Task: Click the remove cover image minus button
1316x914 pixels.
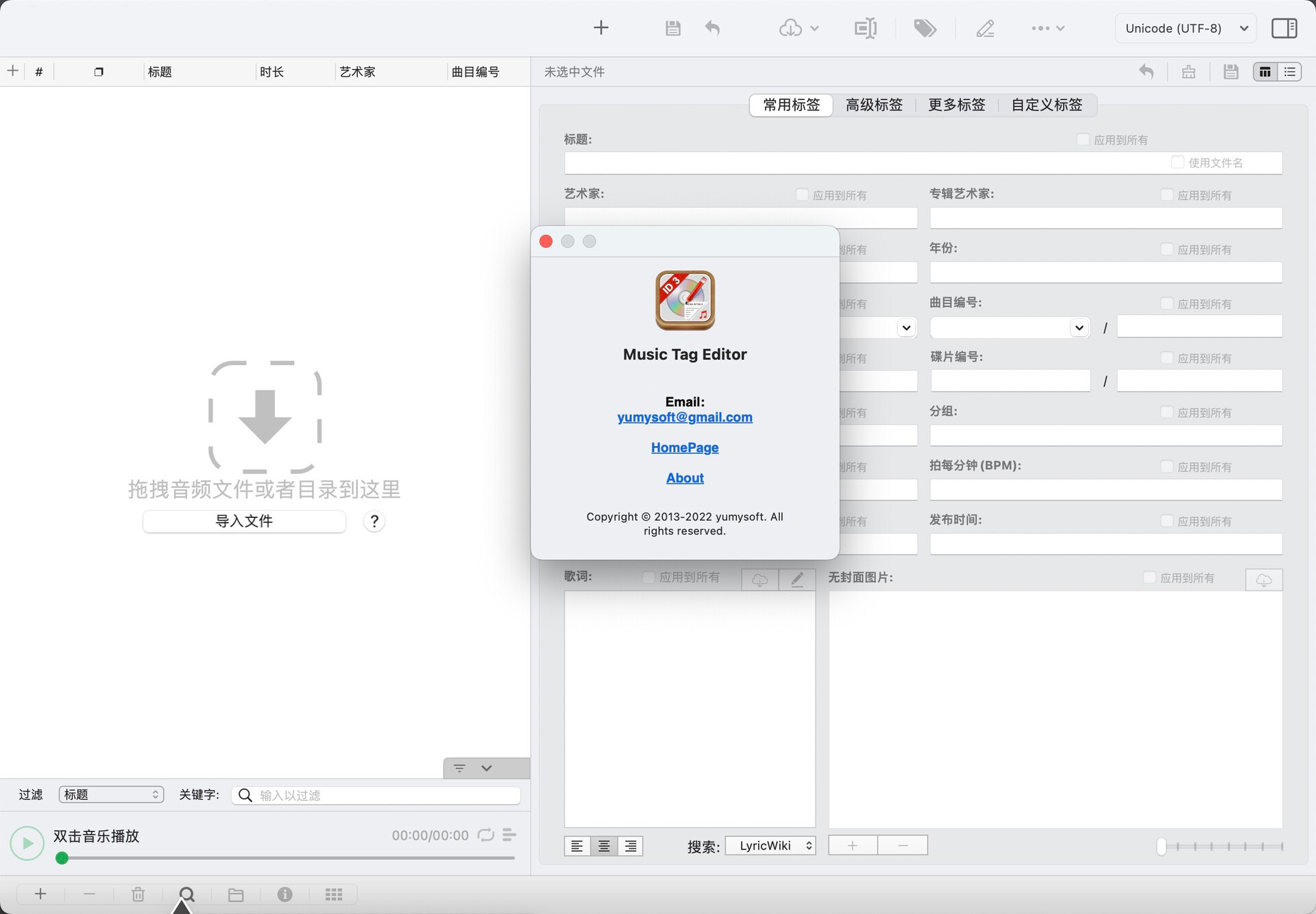Action: point(903,845)
